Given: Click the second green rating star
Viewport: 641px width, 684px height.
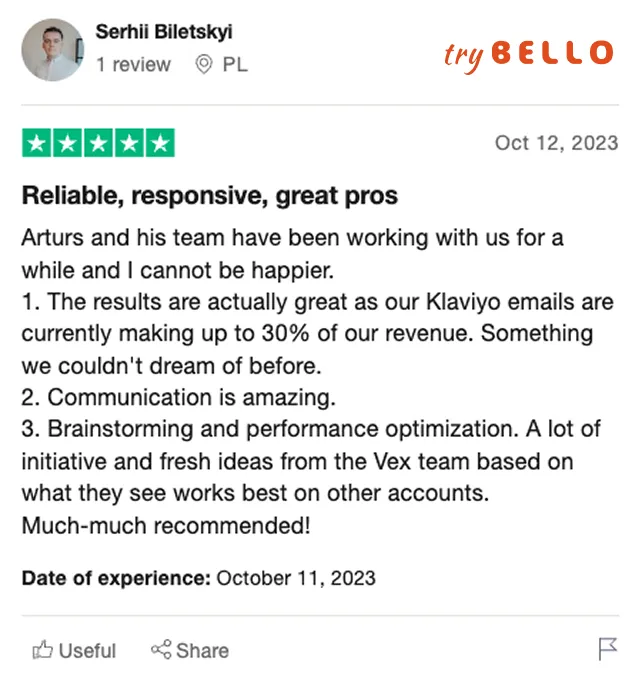Looking at the screenshot, I should [67, 143].
